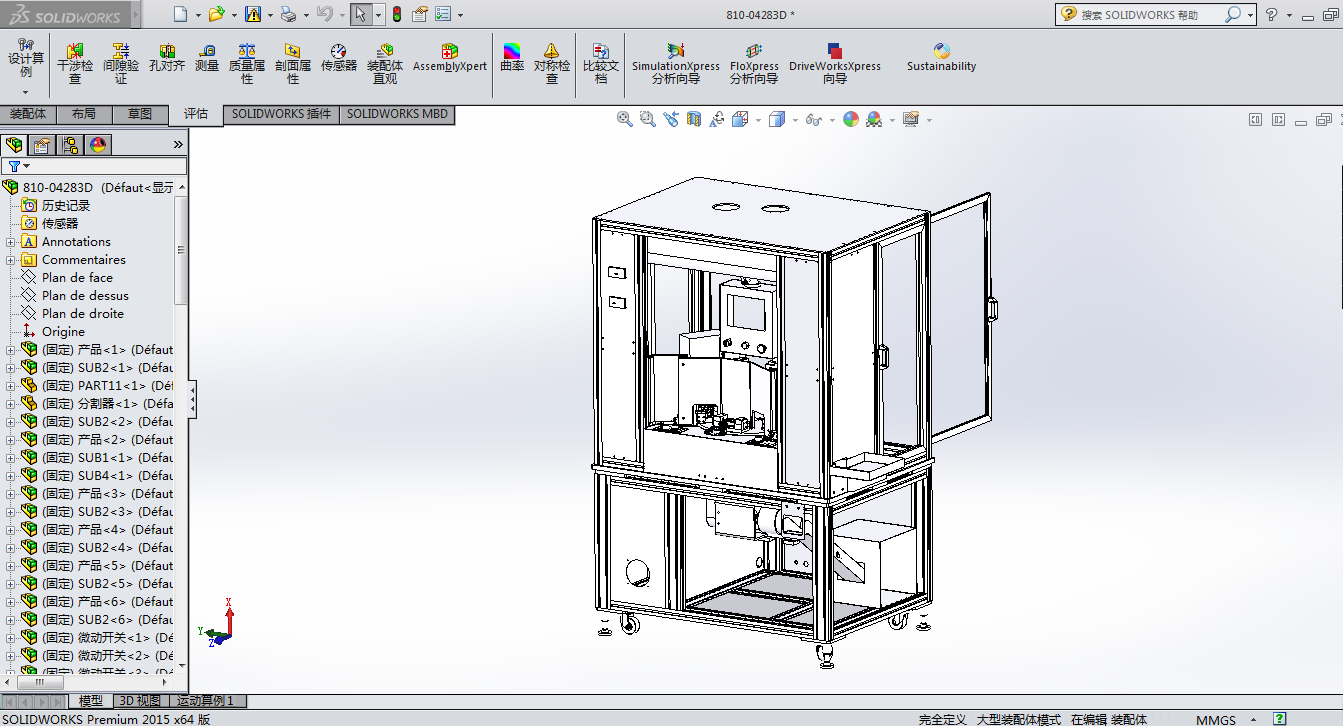Image resolution: width=1343 pixels, height=726 pixels.
Task: Open the ConfigurationManager tab in the side panel
Action: [70, 145]
